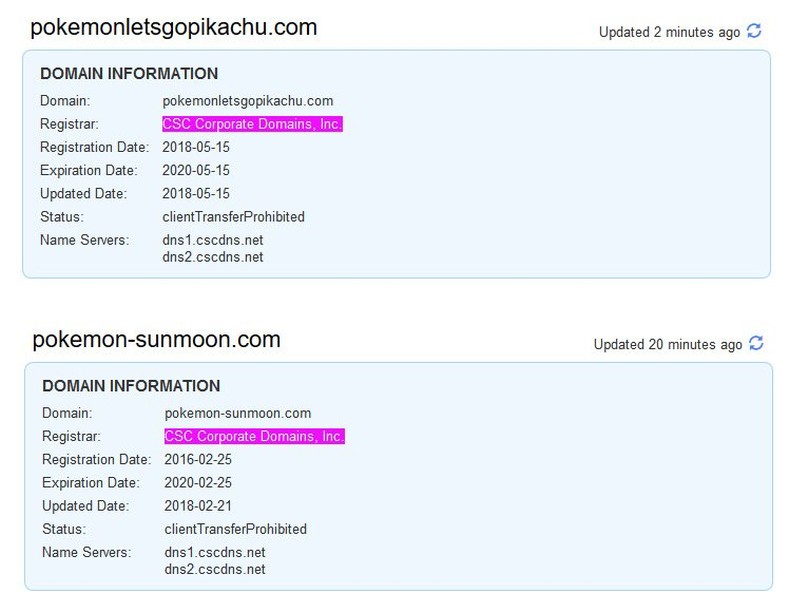Click the 2020-02-25 Expiration Date value
The image size is (790, 613).
(196, 482)
